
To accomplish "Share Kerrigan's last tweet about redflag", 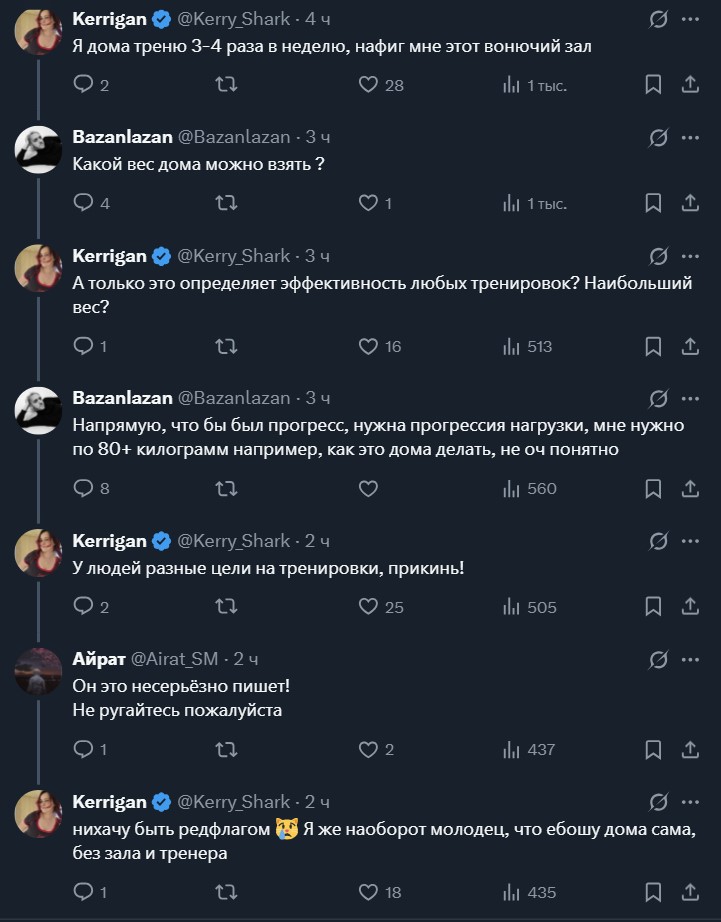I will [689, 892].
